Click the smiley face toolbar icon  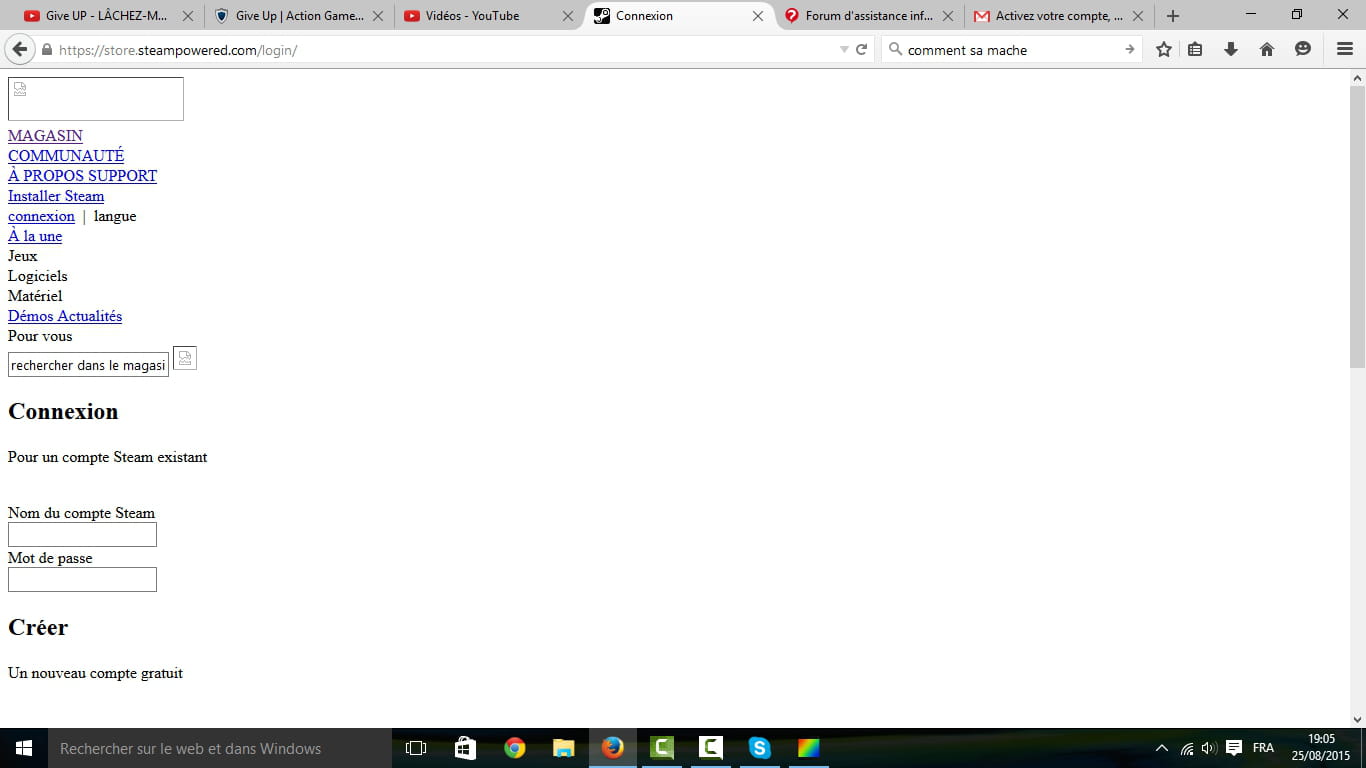point(1303,49)
